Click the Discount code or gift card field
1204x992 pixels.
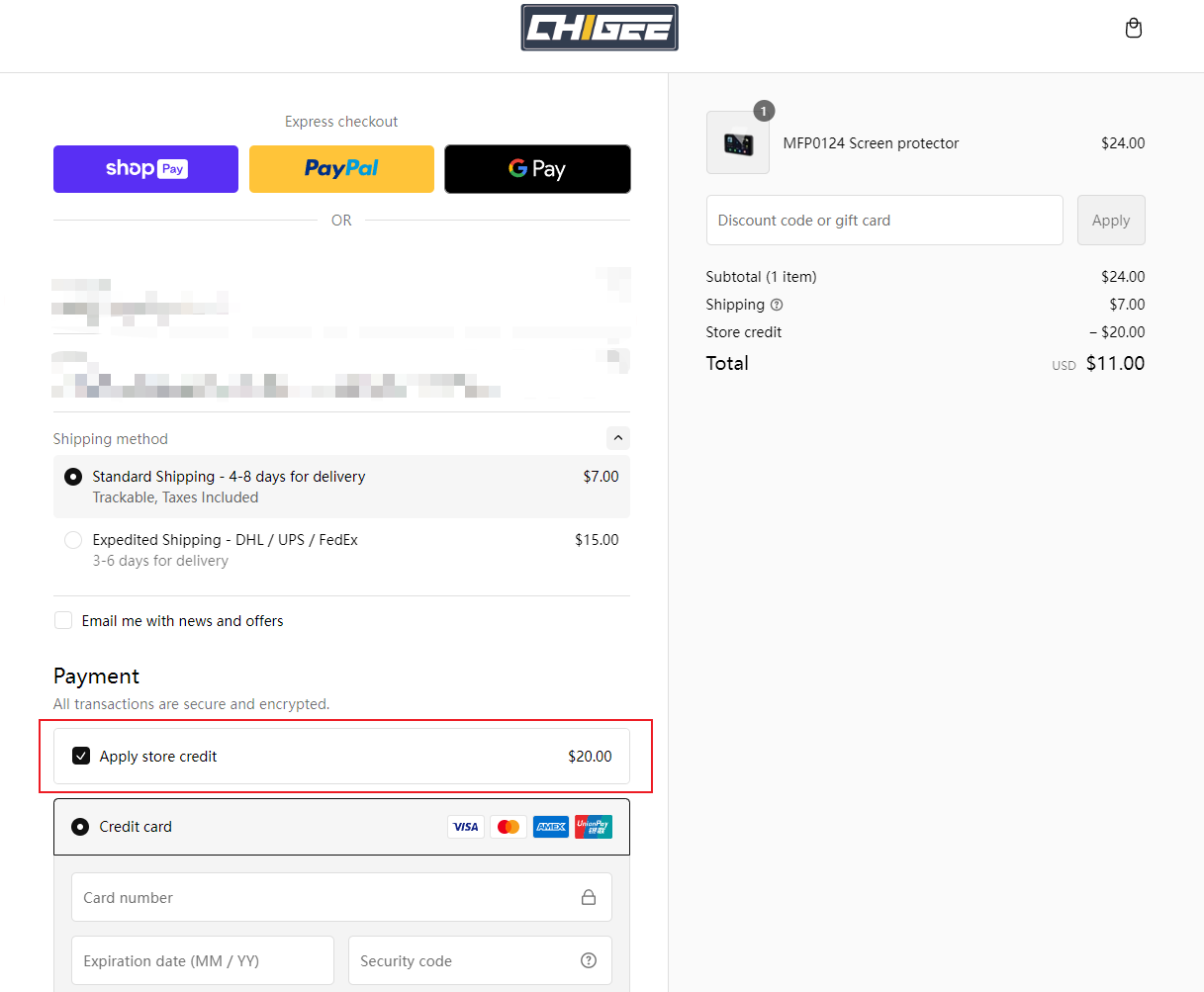tap(883, 221)
